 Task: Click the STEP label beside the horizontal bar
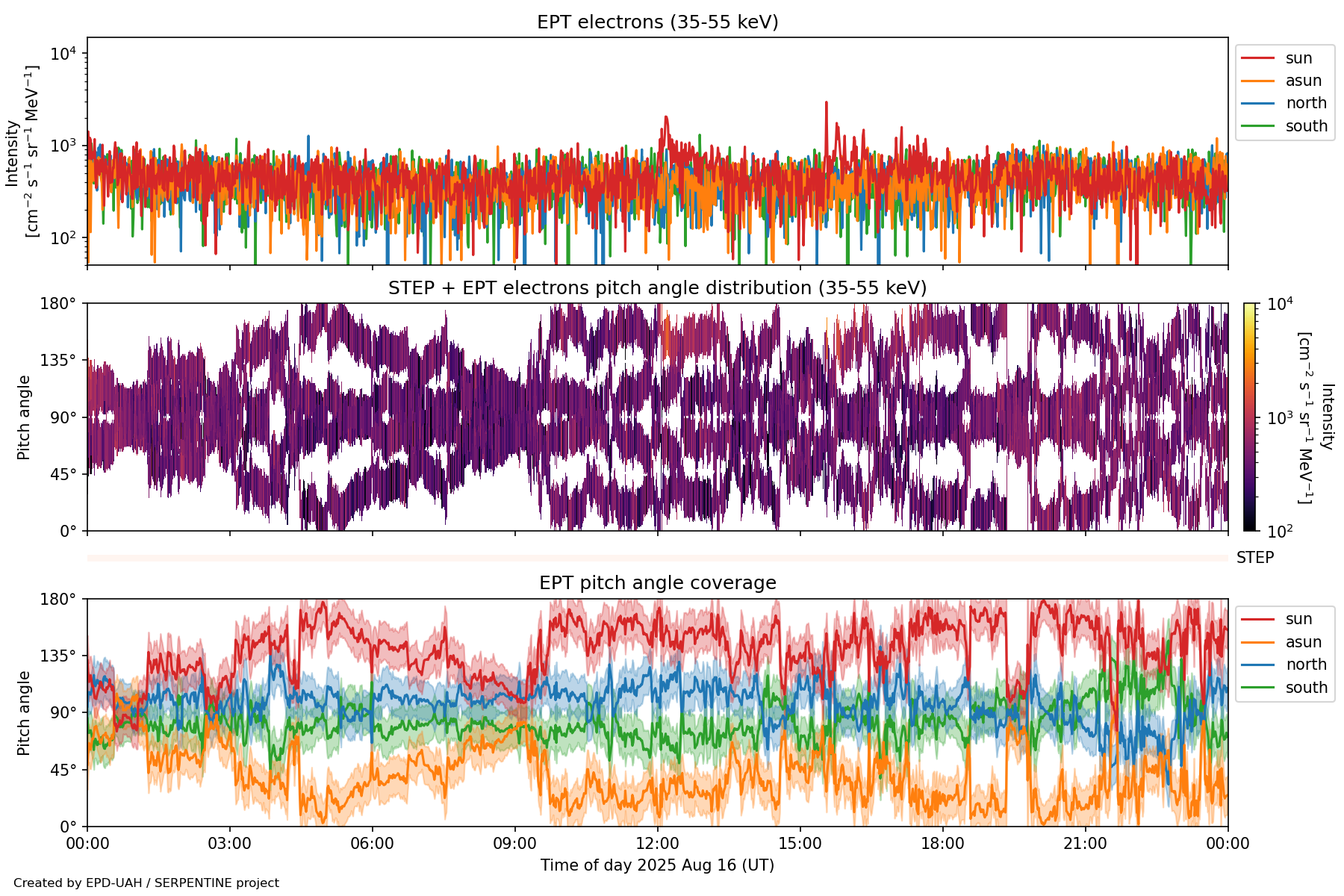(1254, 558)
